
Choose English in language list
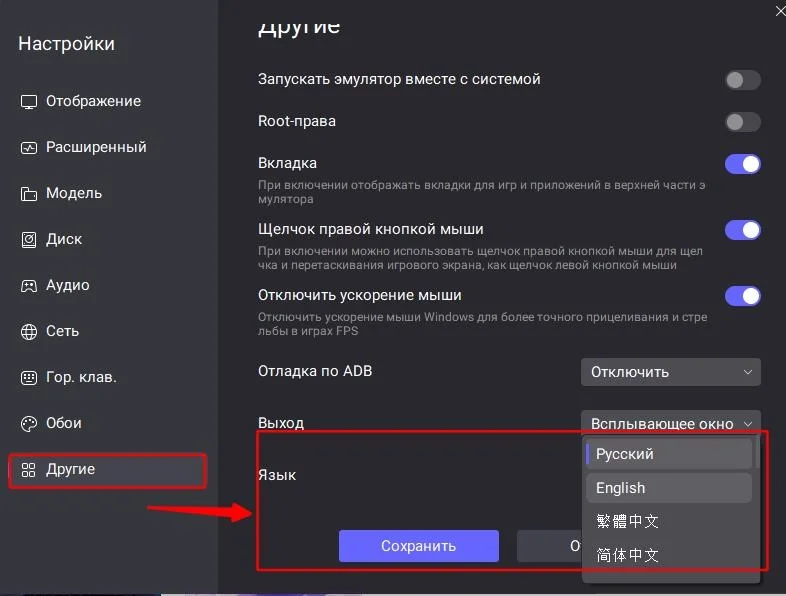click(x=669, y=488)
